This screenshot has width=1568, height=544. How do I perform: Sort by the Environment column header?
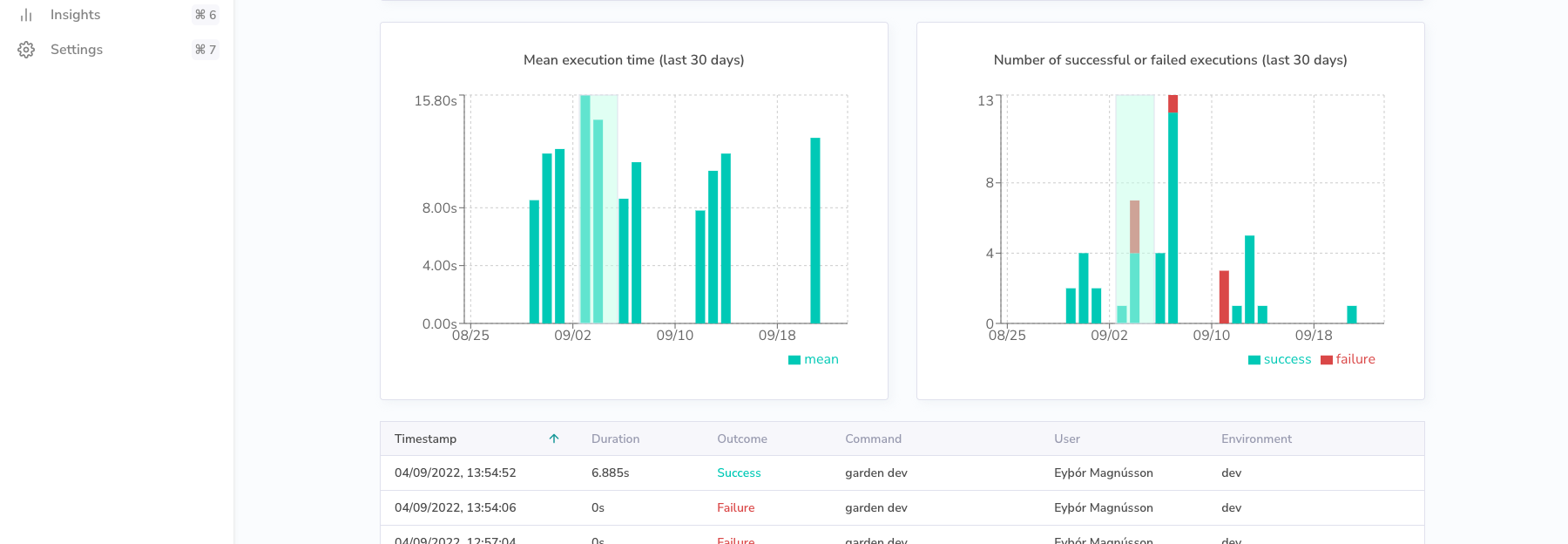click(1256, 439)
